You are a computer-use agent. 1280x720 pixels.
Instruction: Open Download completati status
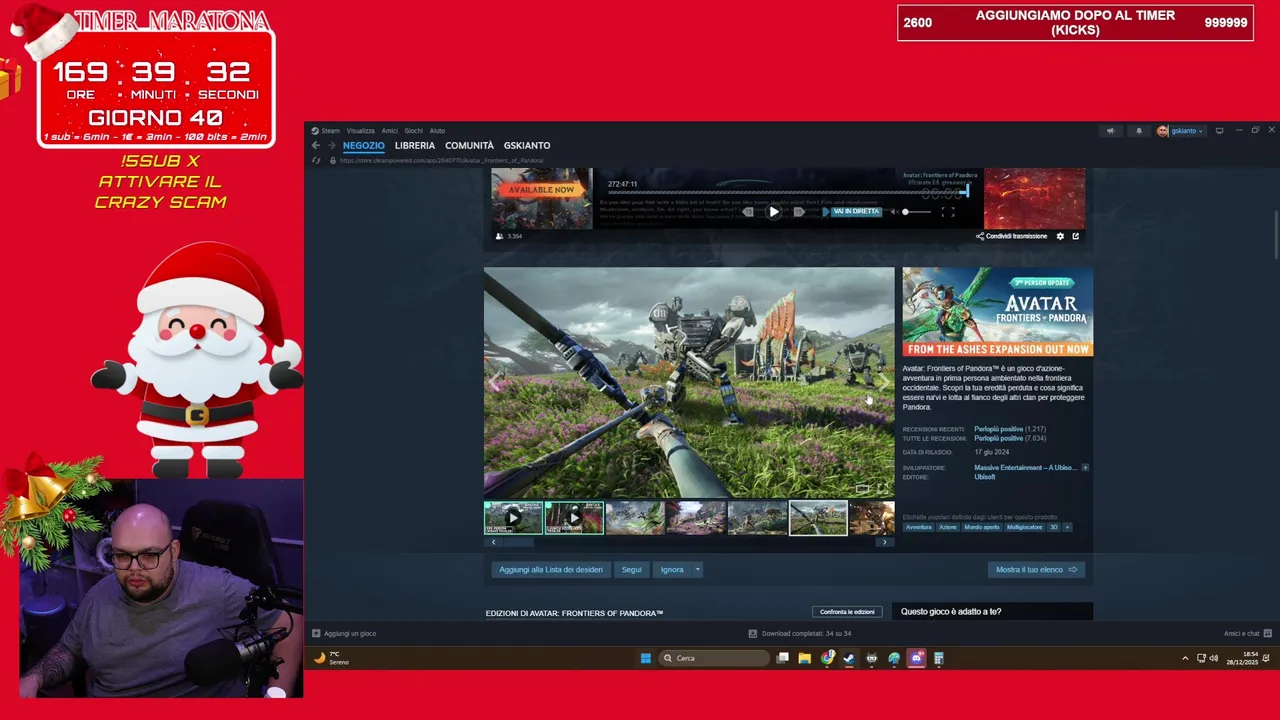tap(800, 633)
